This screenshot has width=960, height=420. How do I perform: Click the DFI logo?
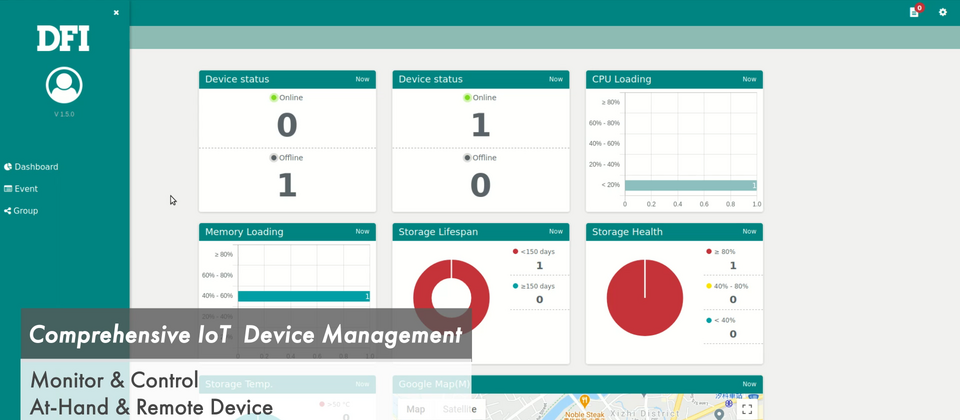[64, 39]
